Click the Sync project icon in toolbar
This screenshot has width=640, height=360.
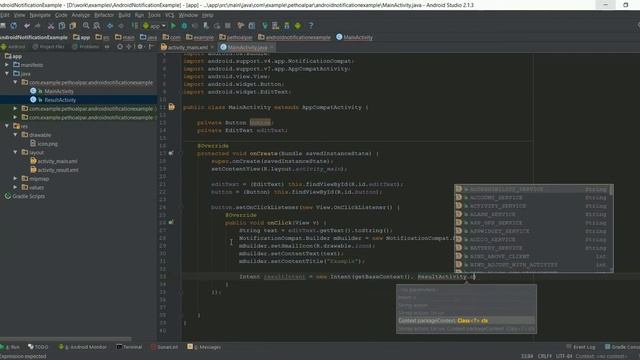[x=14, y=26]
